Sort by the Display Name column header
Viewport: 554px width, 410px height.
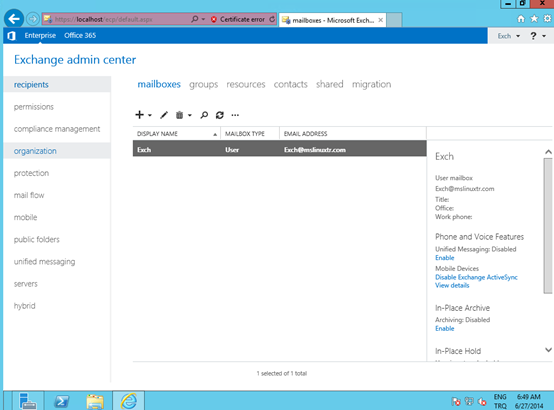[x=177, y=134]
